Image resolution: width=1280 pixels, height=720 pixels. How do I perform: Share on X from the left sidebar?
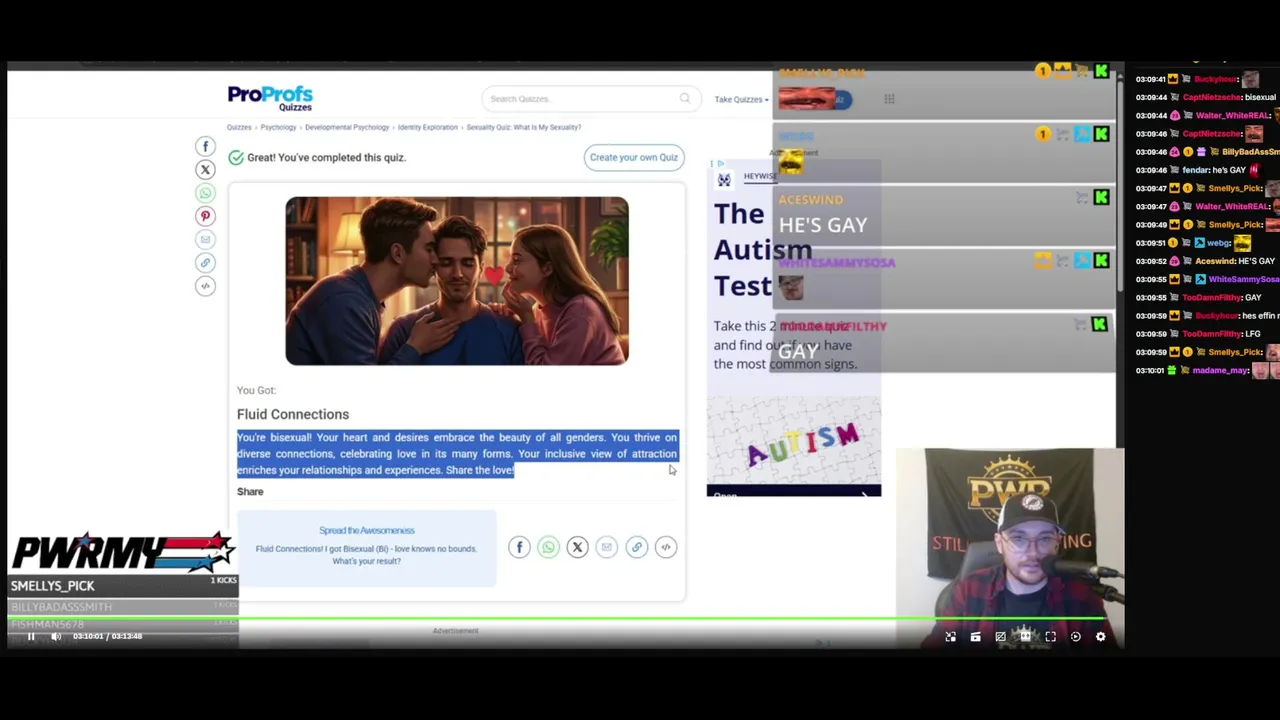click(205, 170)
